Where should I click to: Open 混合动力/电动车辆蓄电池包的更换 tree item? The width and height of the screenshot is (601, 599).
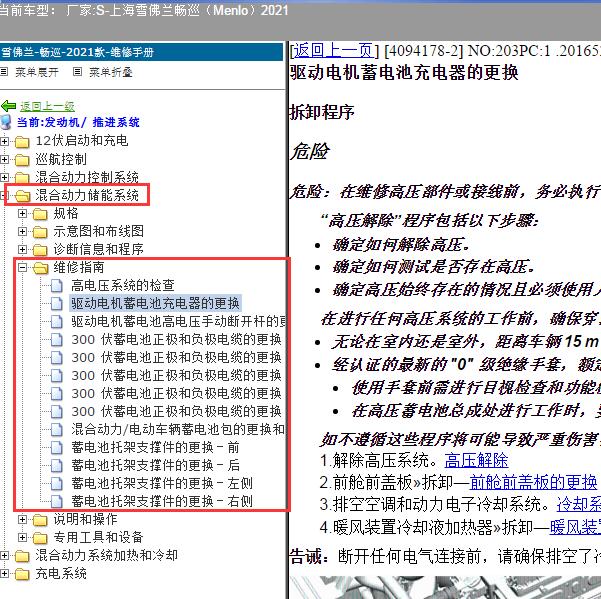178,430
